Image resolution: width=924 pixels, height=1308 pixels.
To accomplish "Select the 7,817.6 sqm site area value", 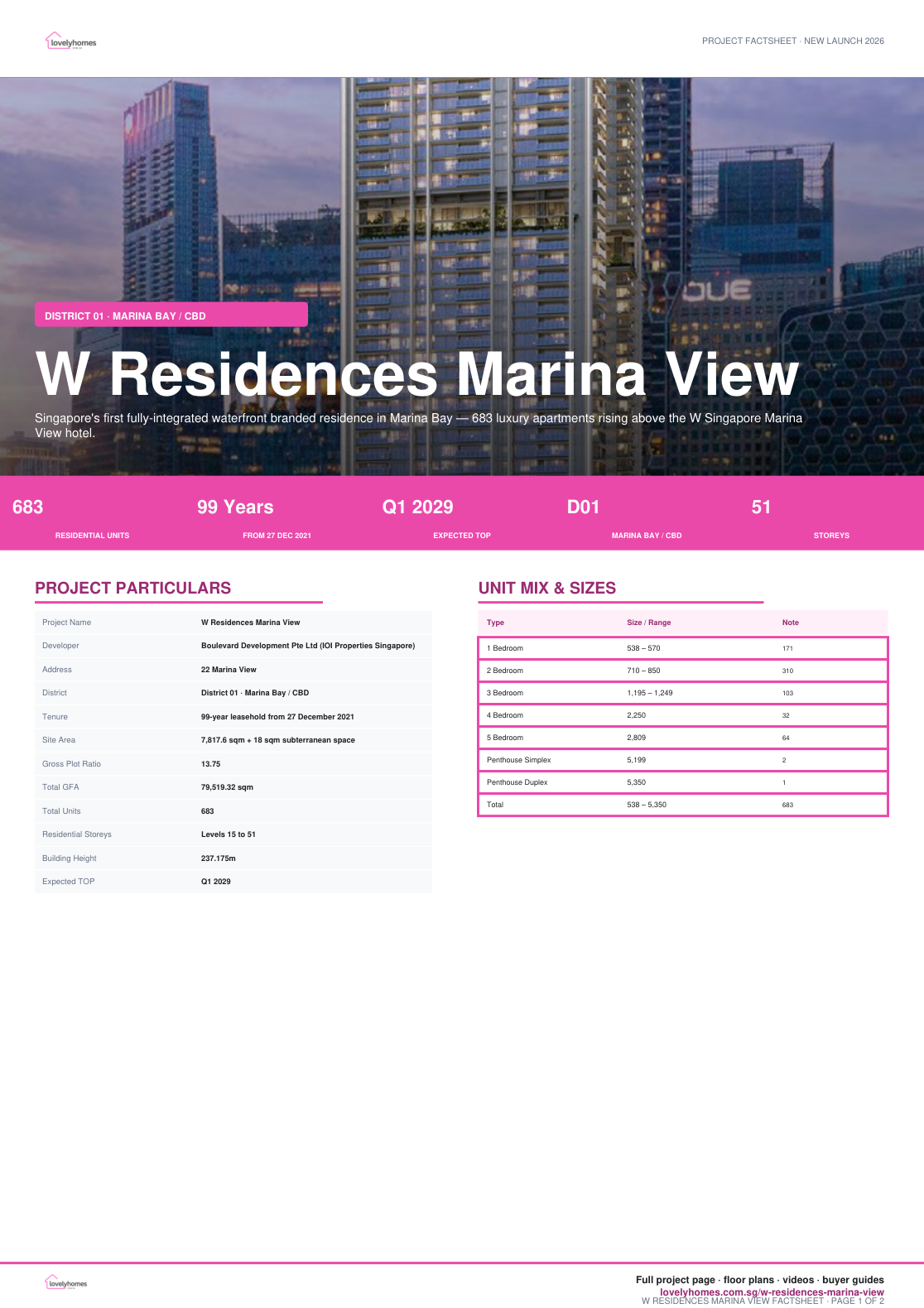I will (x=278, y=740).
